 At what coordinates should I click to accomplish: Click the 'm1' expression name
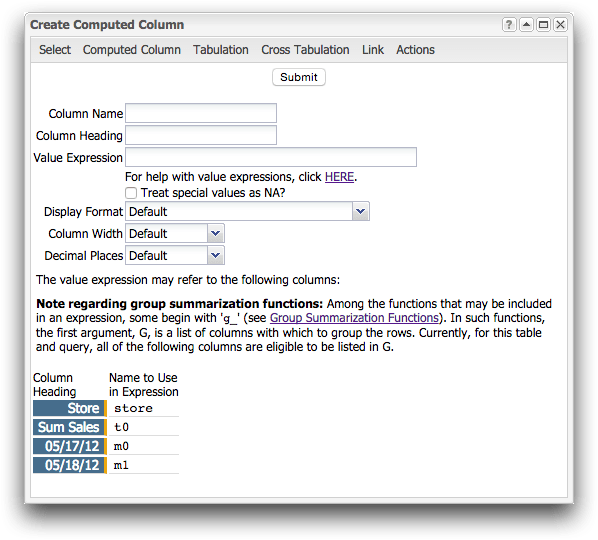(121, 465)
